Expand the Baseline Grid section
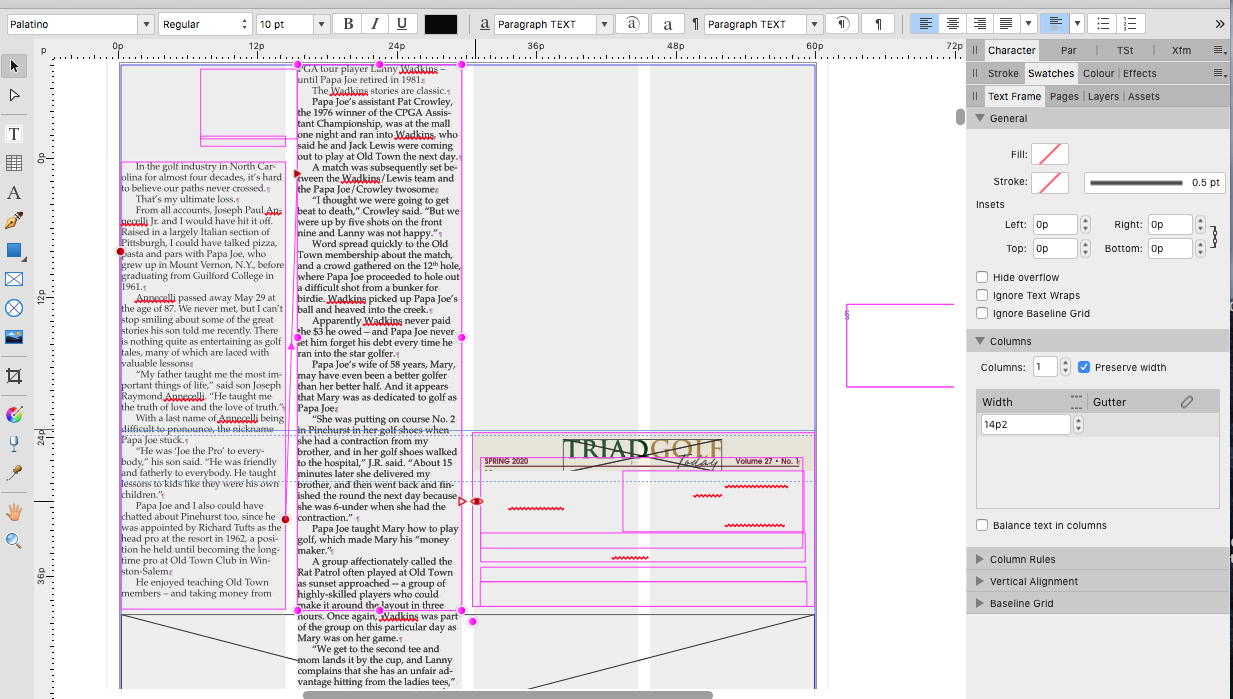The height and width of the screenshot is (699, 1233). click(x=980, y=603)
